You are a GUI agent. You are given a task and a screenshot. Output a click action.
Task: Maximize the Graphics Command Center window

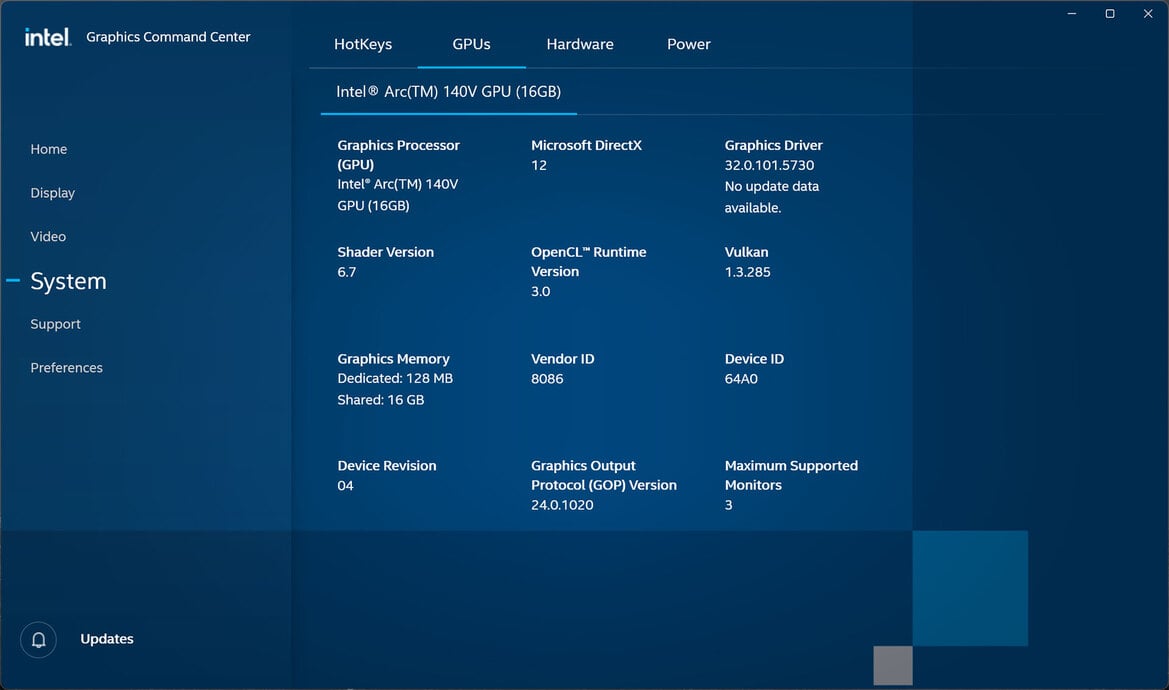(1109, 13)
